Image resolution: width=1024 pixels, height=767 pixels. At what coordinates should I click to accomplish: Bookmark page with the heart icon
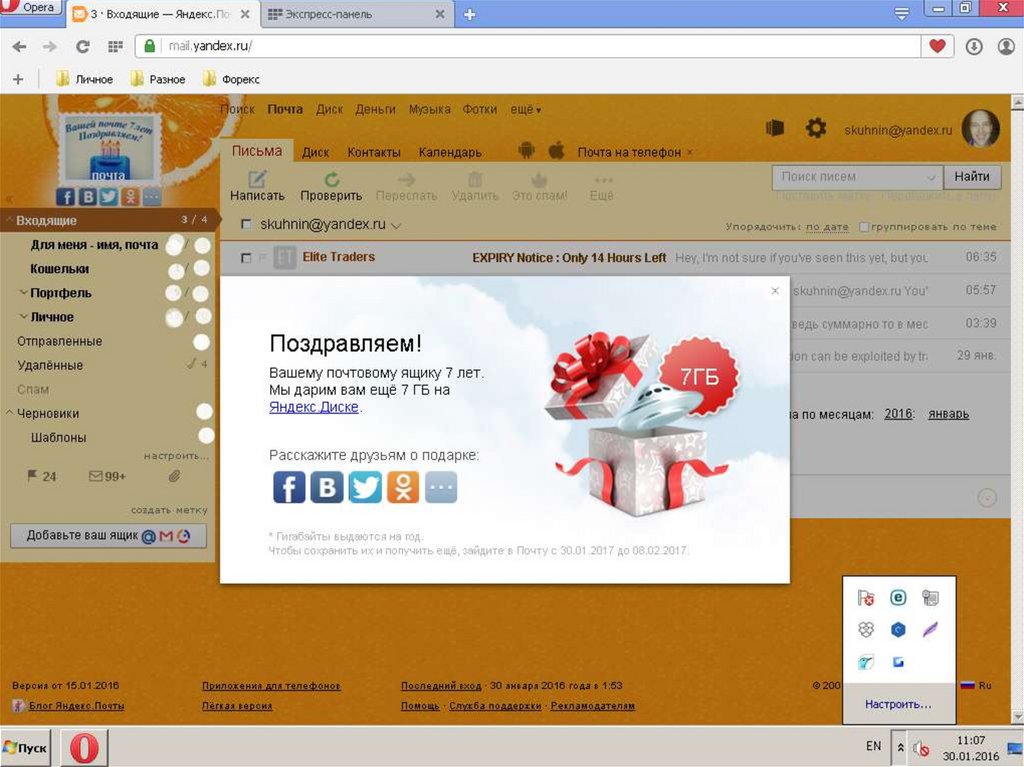pos(937,46)
